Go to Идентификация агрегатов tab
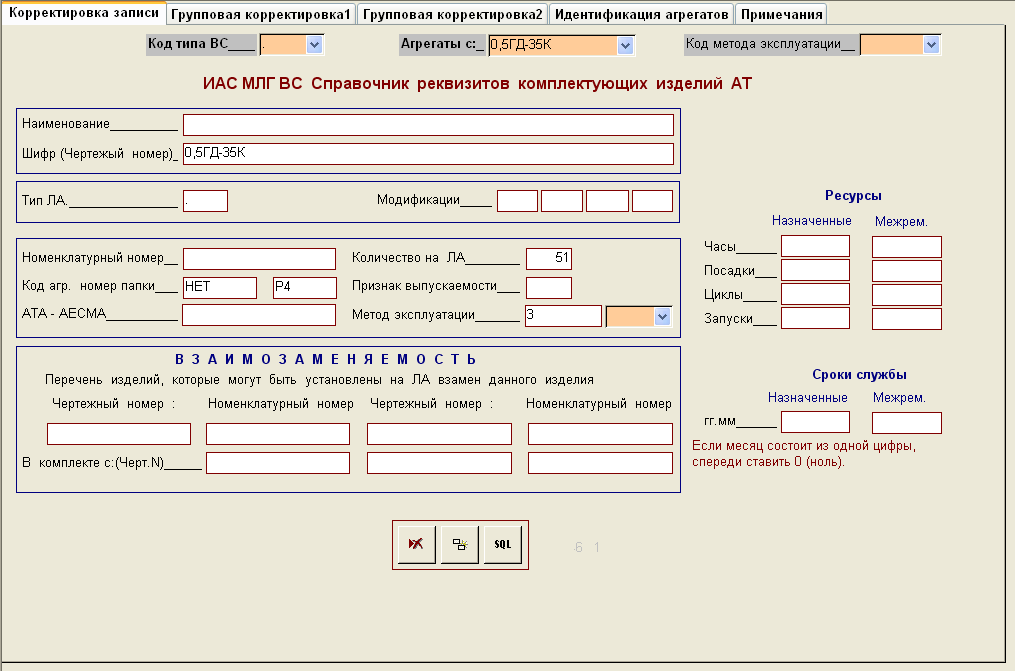Screen dimensions: 1015x671 click(641, 14)
